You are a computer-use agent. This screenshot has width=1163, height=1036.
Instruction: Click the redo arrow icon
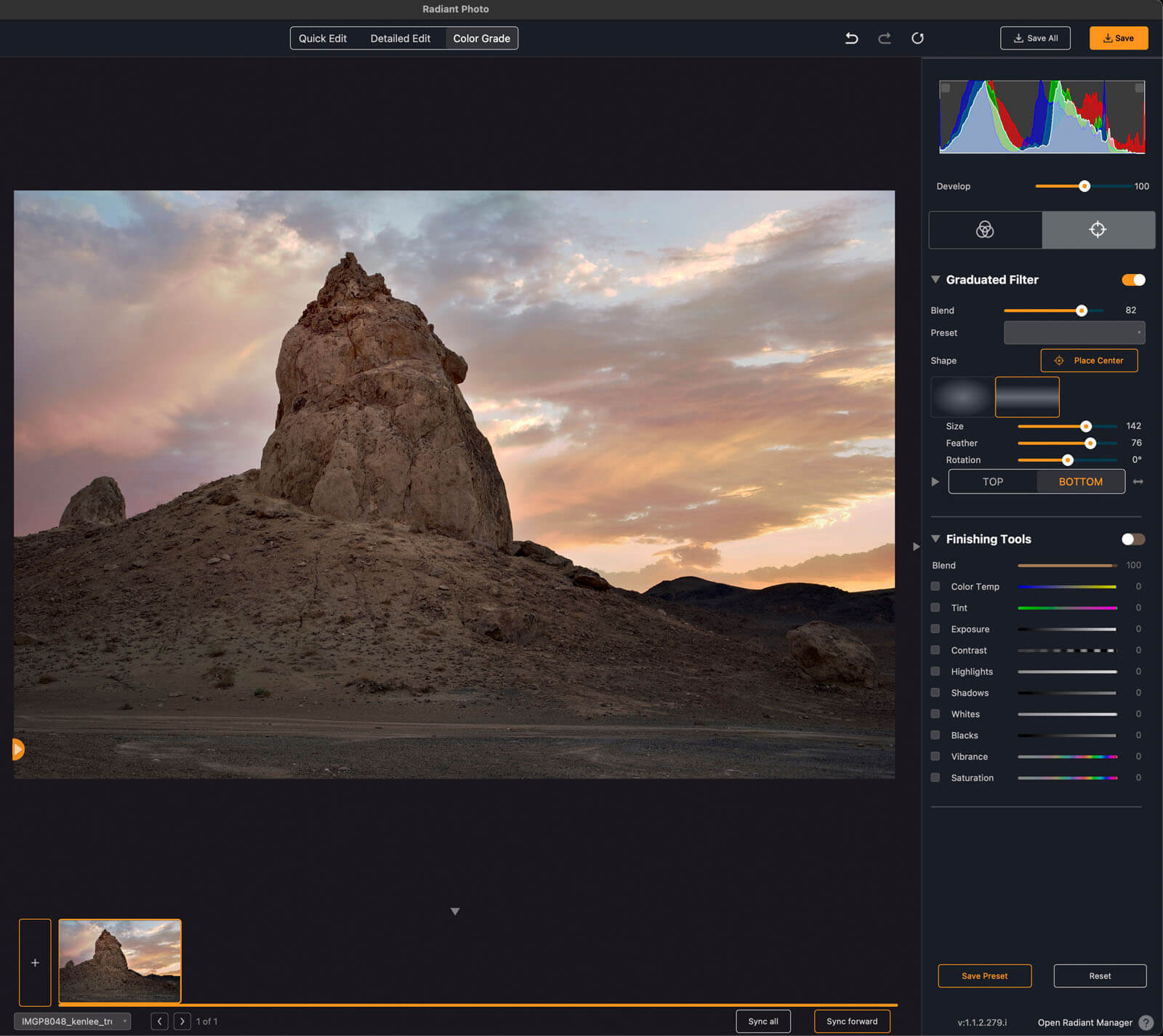tap(885, 39)
